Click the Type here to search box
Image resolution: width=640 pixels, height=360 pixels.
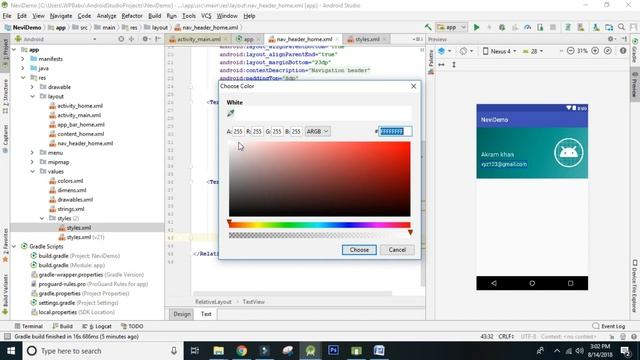pyautogui.click(x=102, y=351)
